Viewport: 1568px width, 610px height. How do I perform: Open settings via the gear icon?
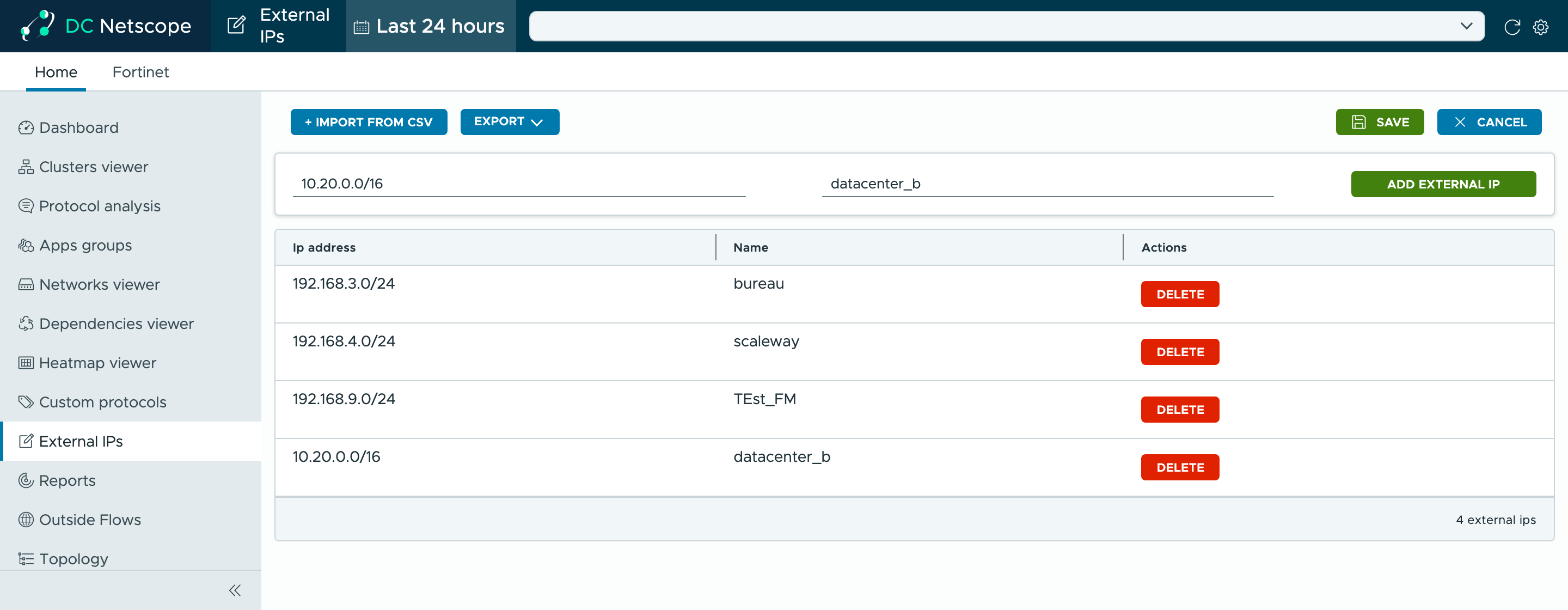click(1541, 27)
